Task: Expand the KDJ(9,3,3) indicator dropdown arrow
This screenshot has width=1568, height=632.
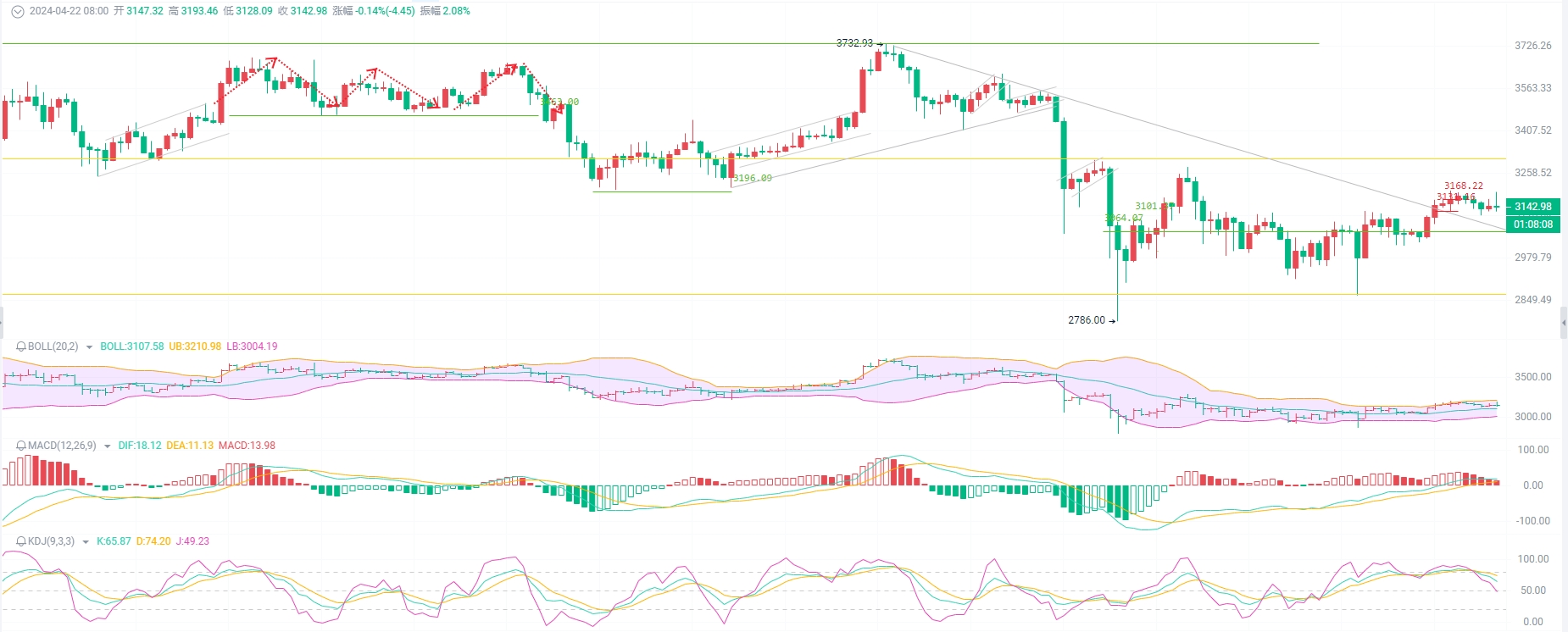Action: (86, 542)
